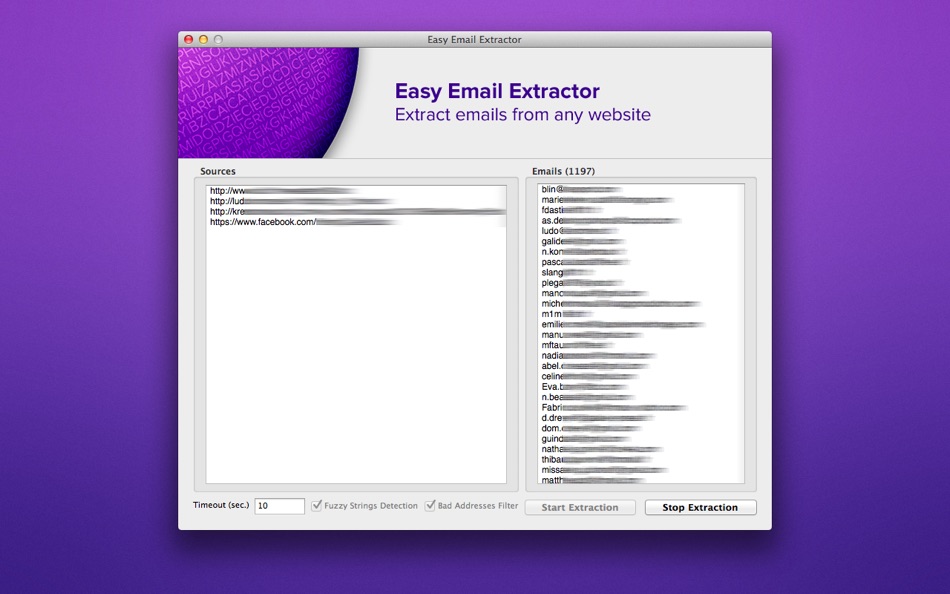
Task: Select the email row starting with galide
Action: (641, 241)
